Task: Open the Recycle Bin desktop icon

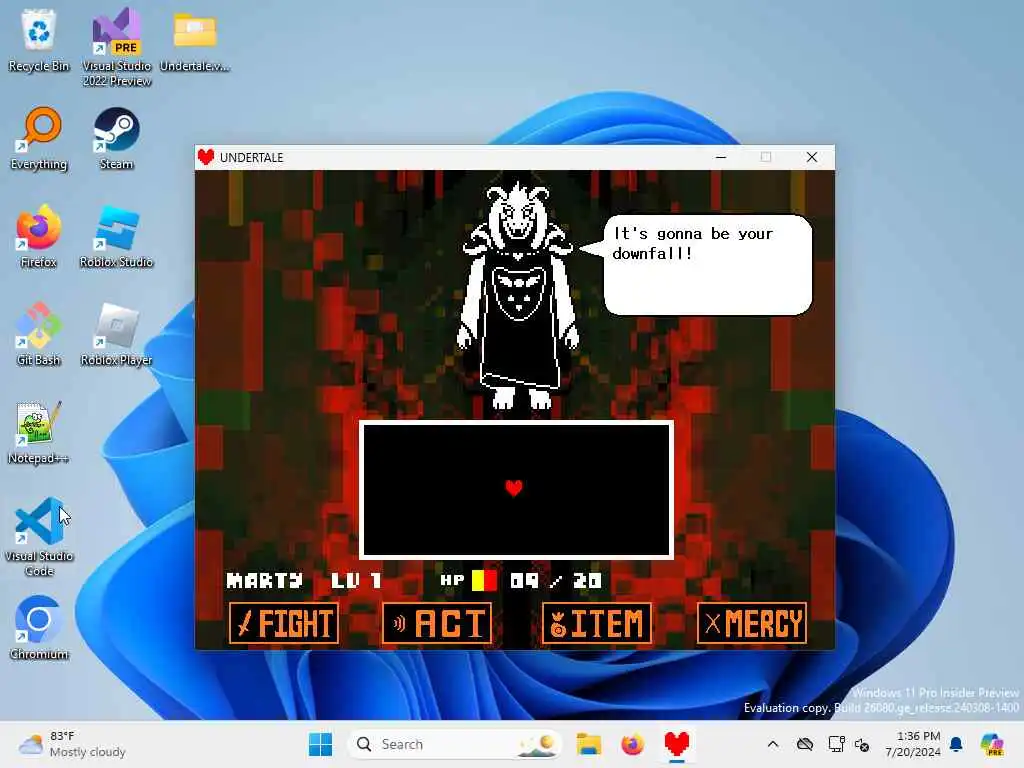Action: [39, 40]
